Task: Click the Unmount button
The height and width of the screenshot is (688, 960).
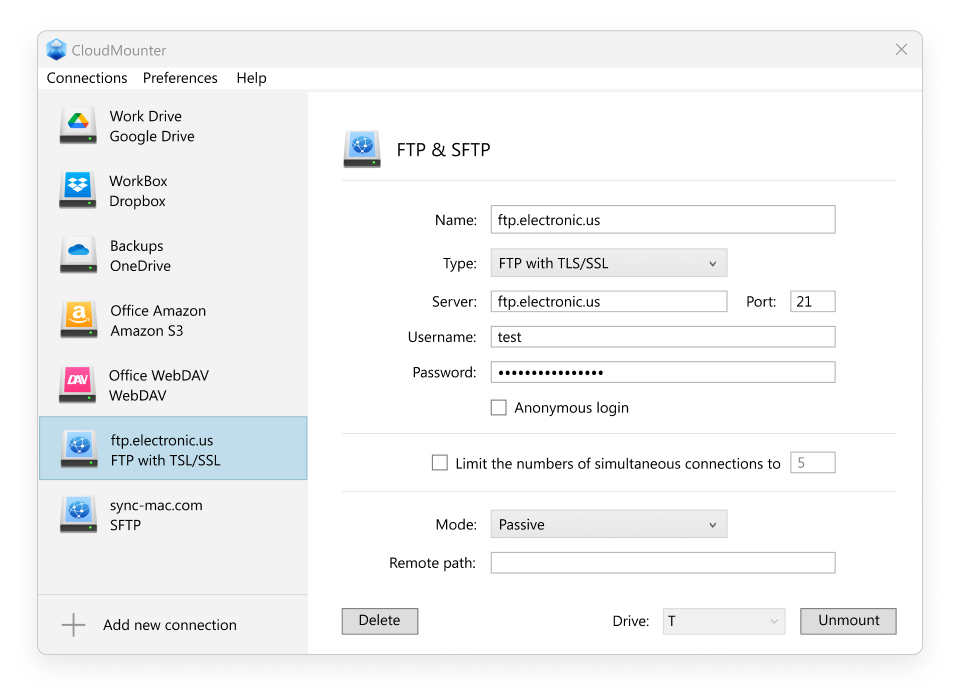Action: [848, 621]
